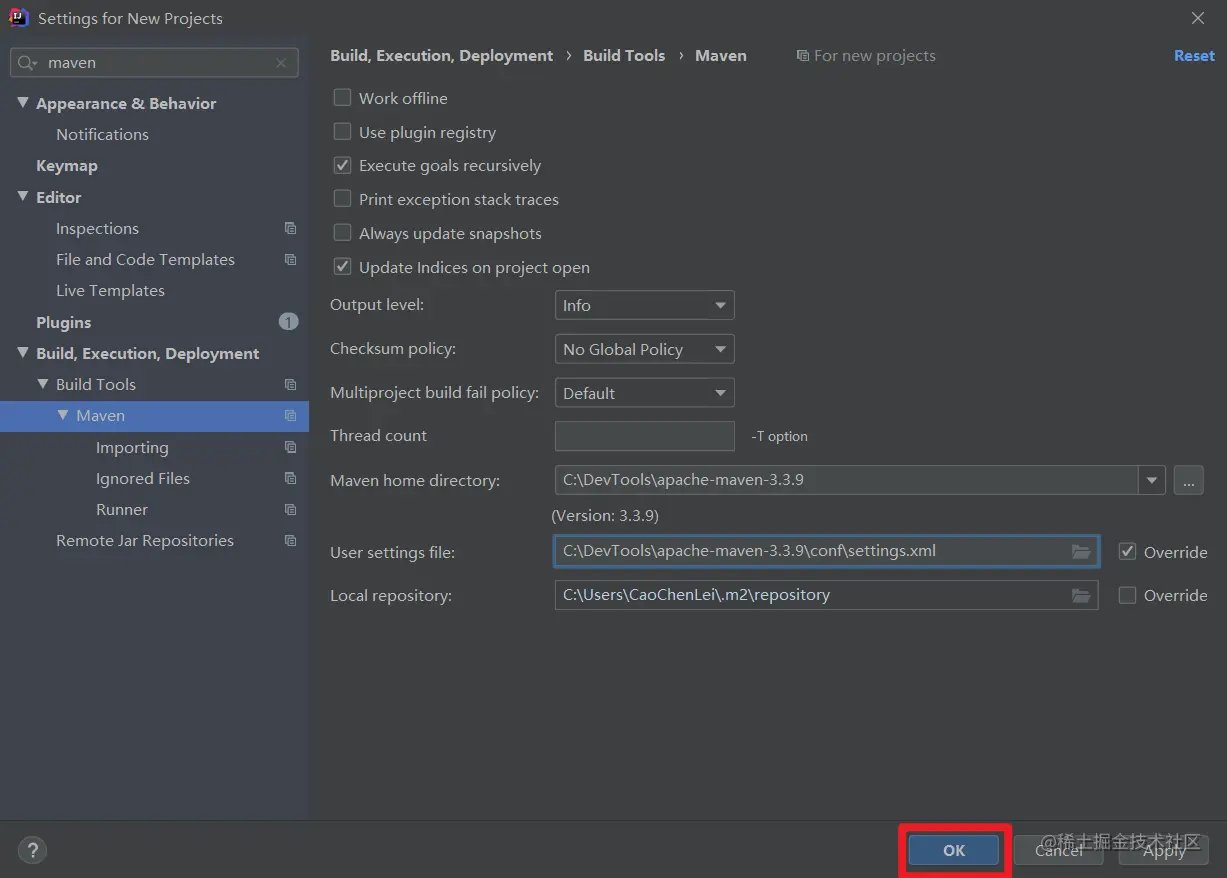1227x878 pixels.
Task: Enable Use plugin registry checkbox
Action: point(342,132)
